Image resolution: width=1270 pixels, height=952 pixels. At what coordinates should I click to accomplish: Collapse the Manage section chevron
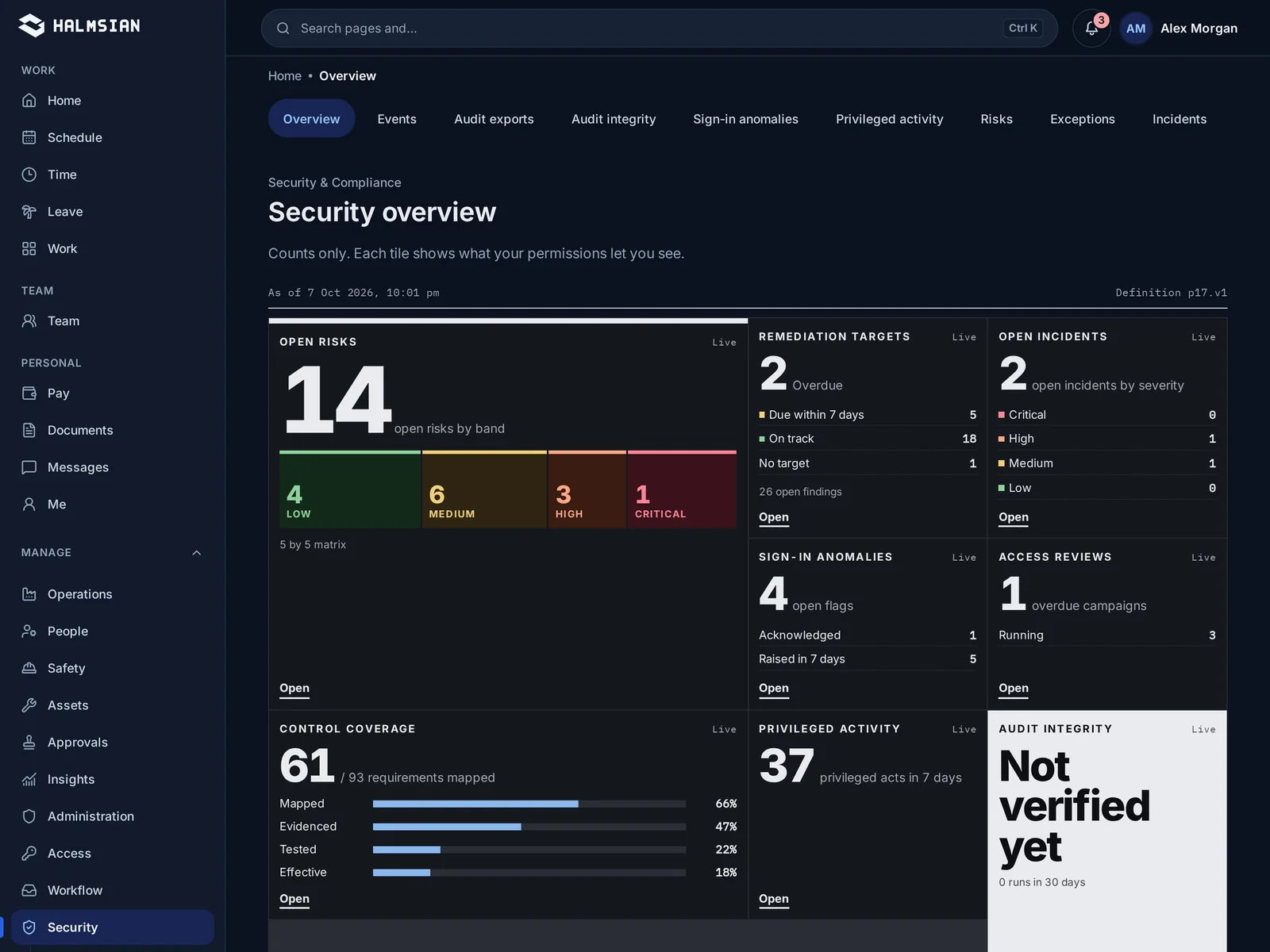(197, 553)
